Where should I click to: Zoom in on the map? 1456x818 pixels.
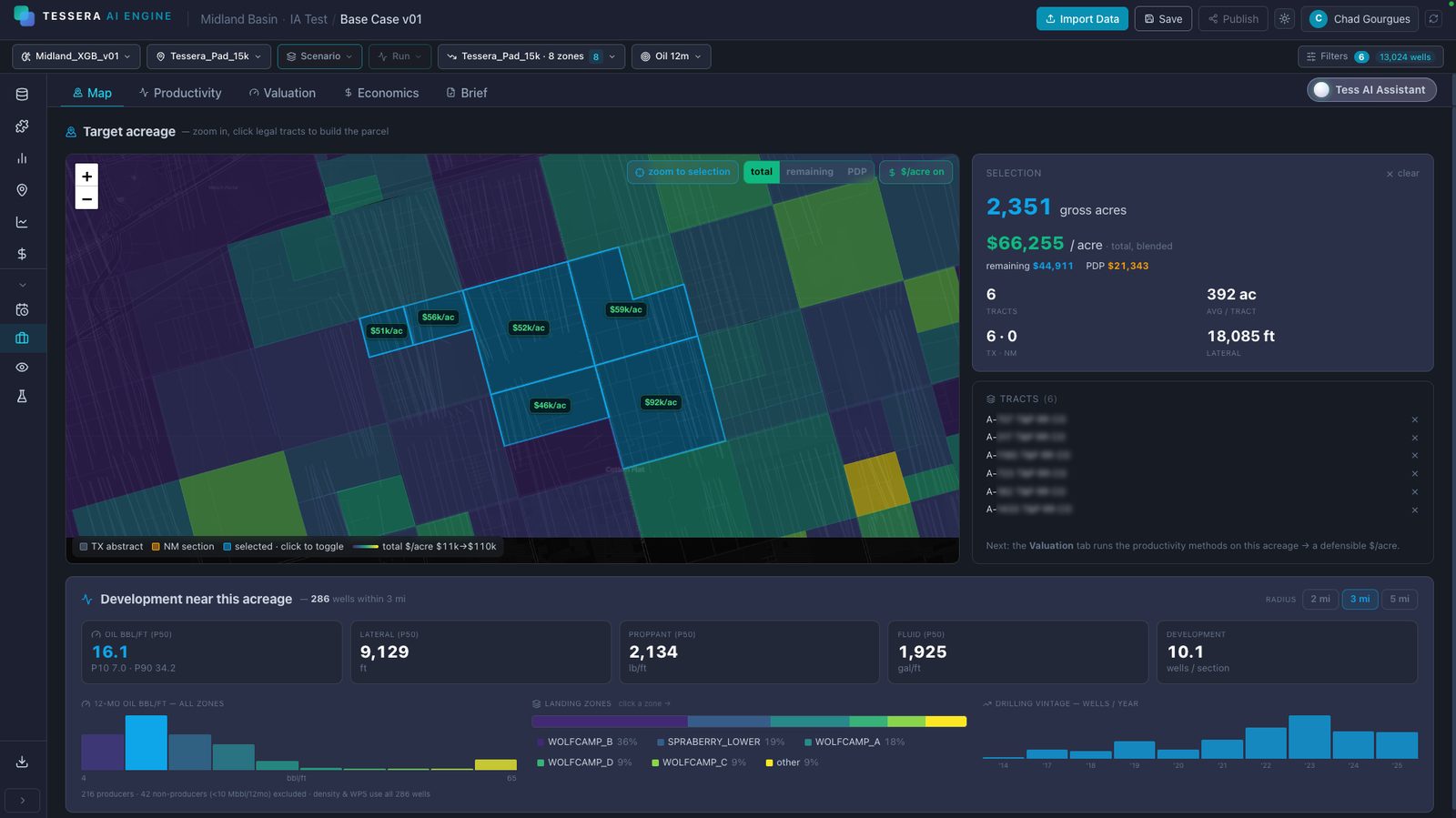(x=86, y=177)
